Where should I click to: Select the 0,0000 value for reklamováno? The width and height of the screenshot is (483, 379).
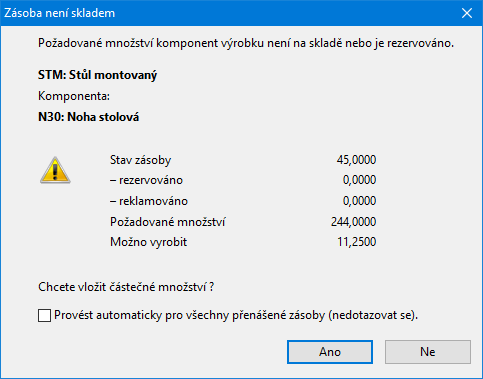(x=359, y=201)
